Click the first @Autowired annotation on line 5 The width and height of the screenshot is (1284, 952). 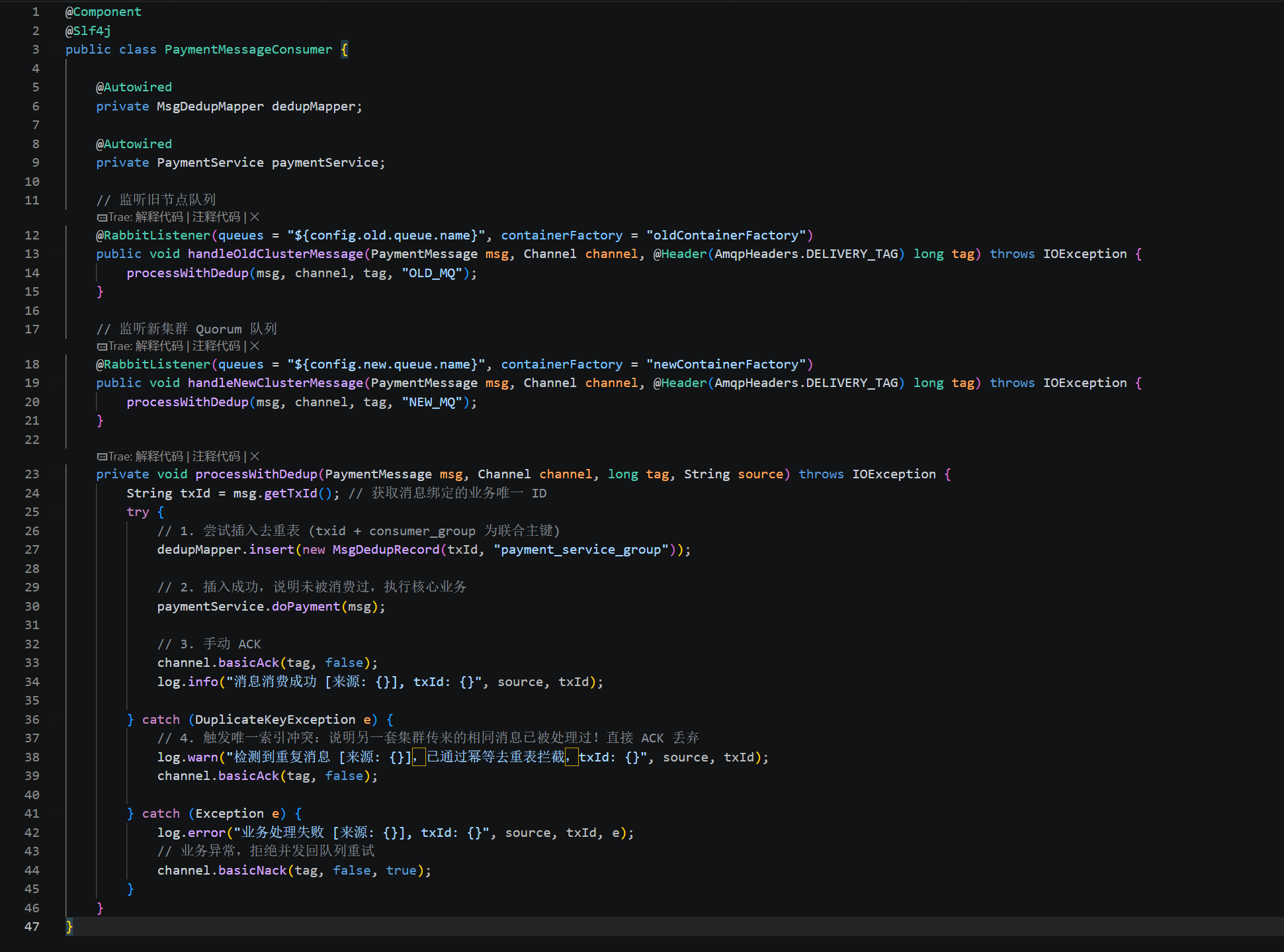(134, 87)
